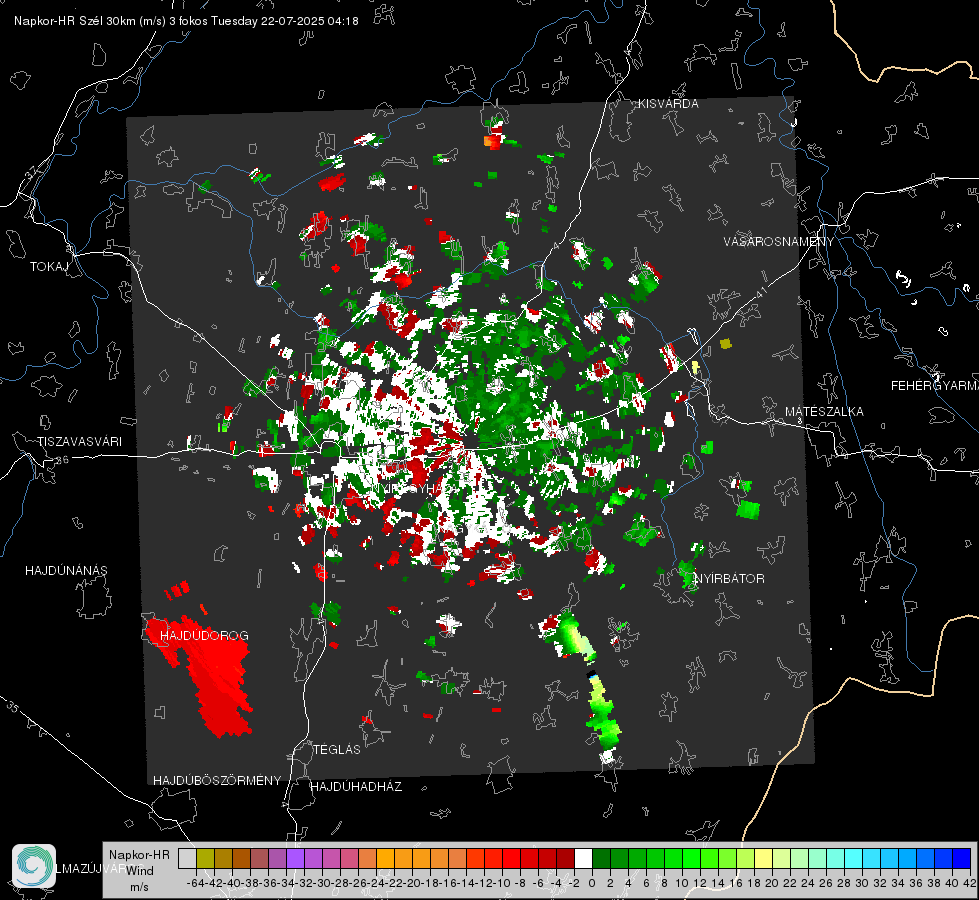This screenshot has height=900, width=979.
Task: Pick the deep blue swatch between 40 and 42
Action: click(961, 858)
